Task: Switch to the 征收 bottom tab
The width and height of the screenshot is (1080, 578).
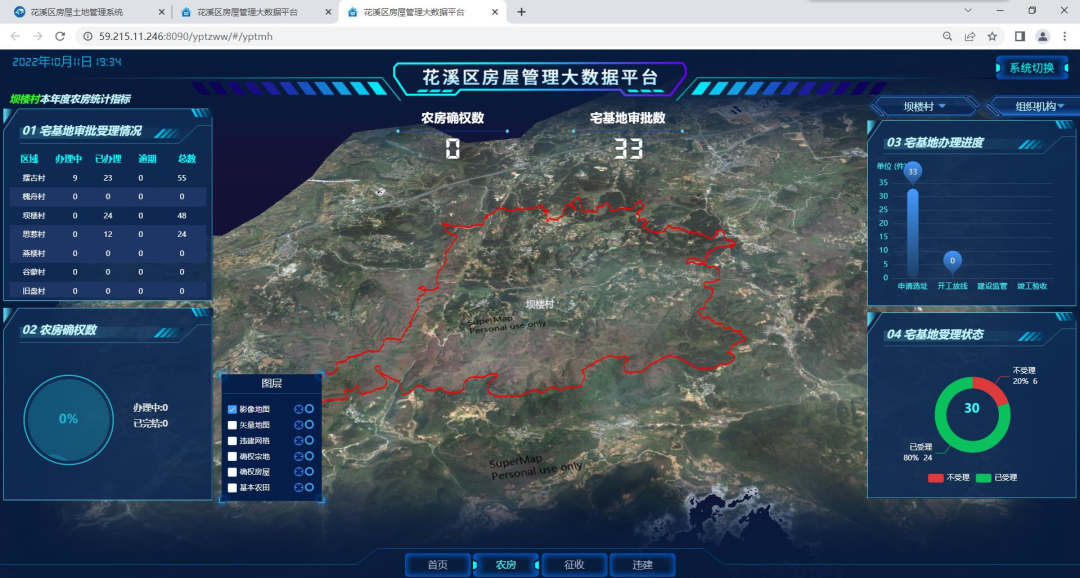Action: pyautogui.click(x=574, y=565)
